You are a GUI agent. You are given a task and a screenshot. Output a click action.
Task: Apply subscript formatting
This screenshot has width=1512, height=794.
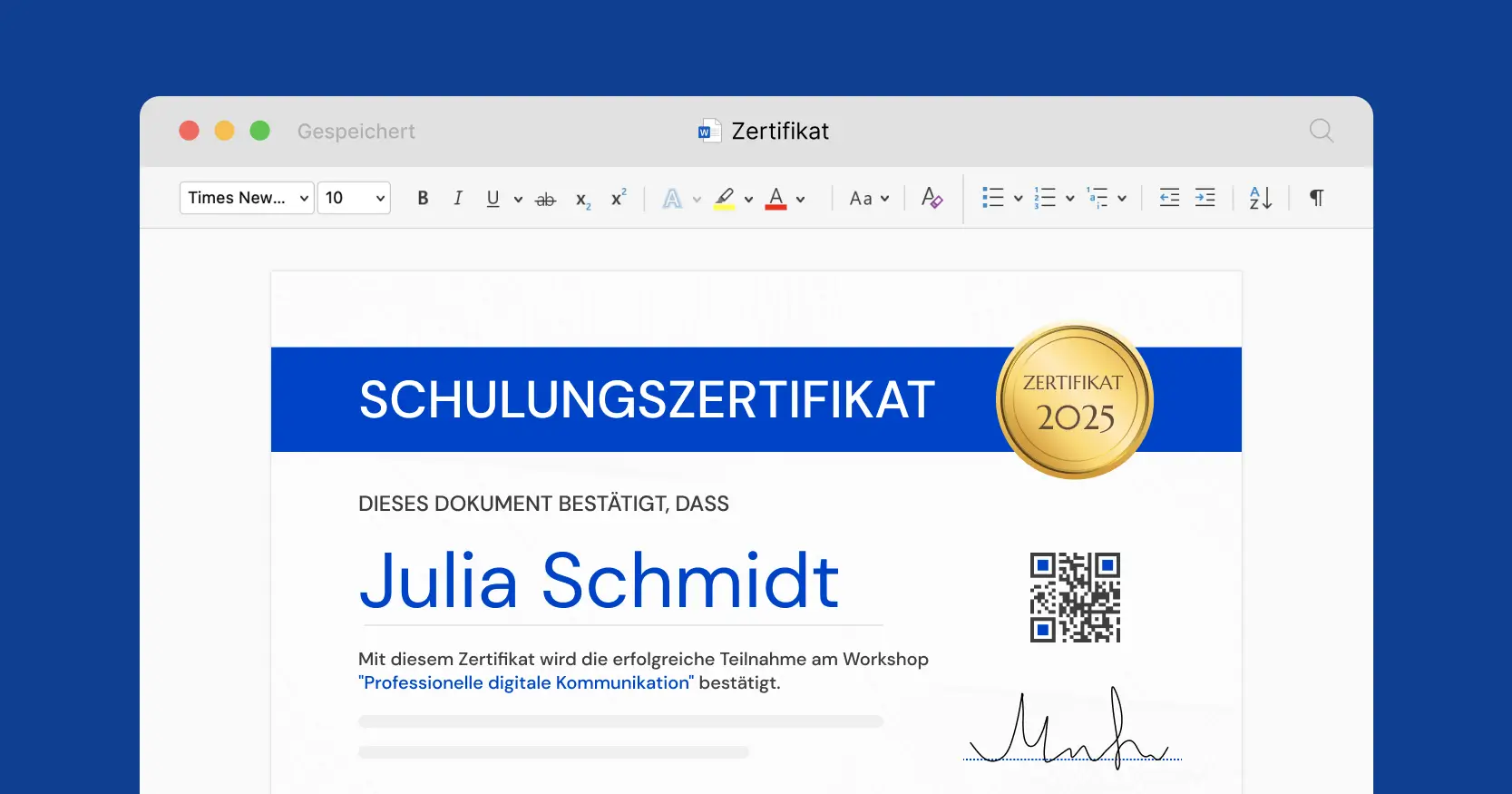click(x=582, y=200)
